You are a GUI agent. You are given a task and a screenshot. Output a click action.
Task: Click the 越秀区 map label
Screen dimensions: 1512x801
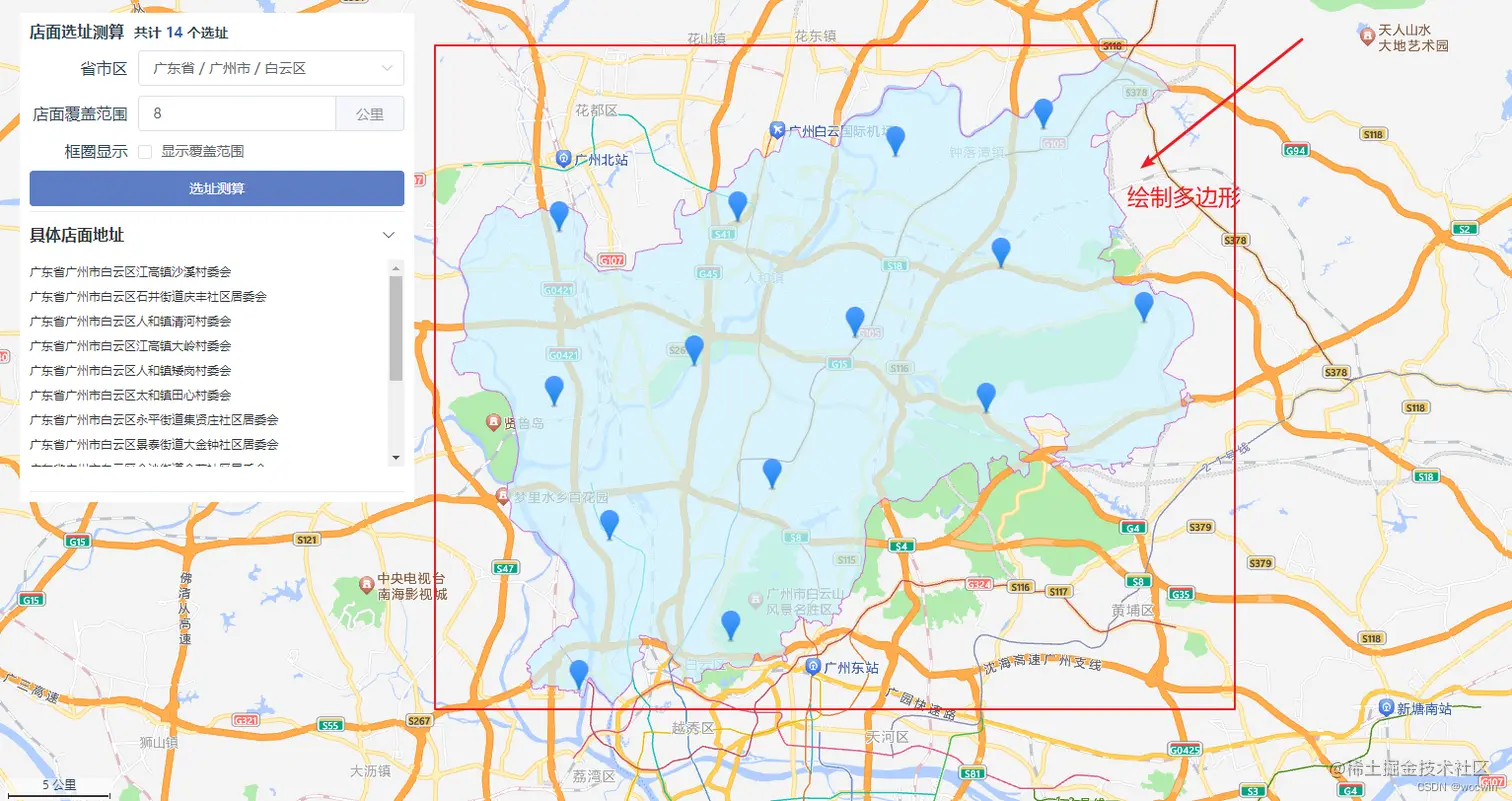(694, 728)
